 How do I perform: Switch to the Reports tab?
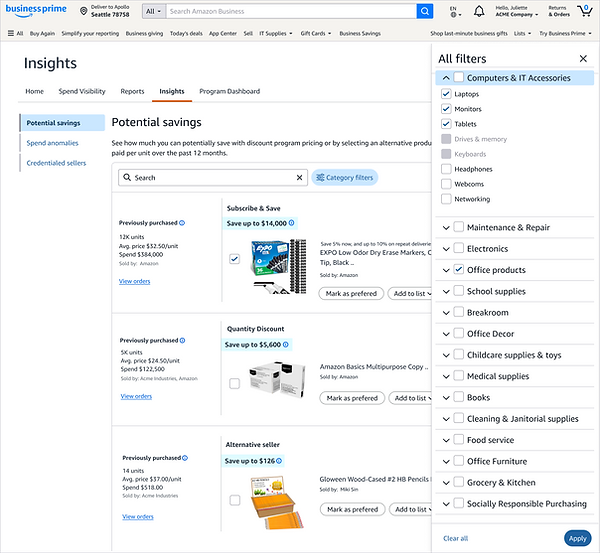point(132,91)
